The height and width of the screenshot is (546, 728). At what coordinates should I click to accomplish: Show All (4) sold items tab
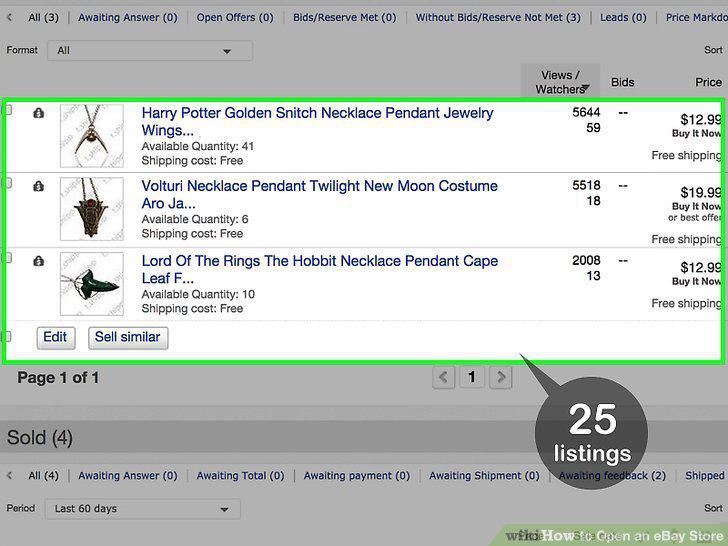[x=43, y=476]
